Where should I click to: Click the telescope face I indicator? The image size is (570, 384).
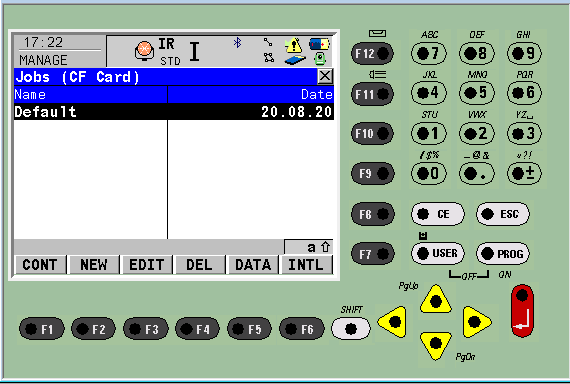[x=194, y=51]
